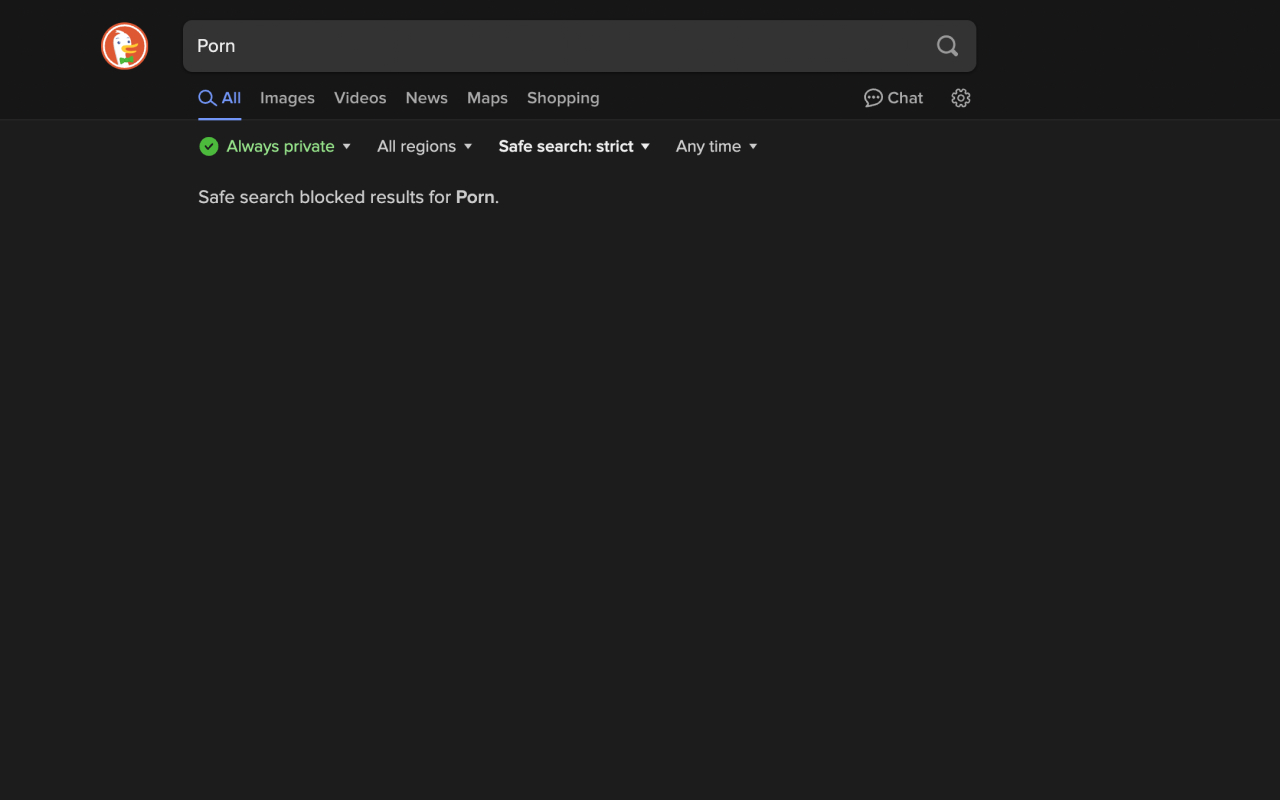Switch to the News tab
Image resolution: width=1280 pixels, height=800 pixels.
[426, 98]
